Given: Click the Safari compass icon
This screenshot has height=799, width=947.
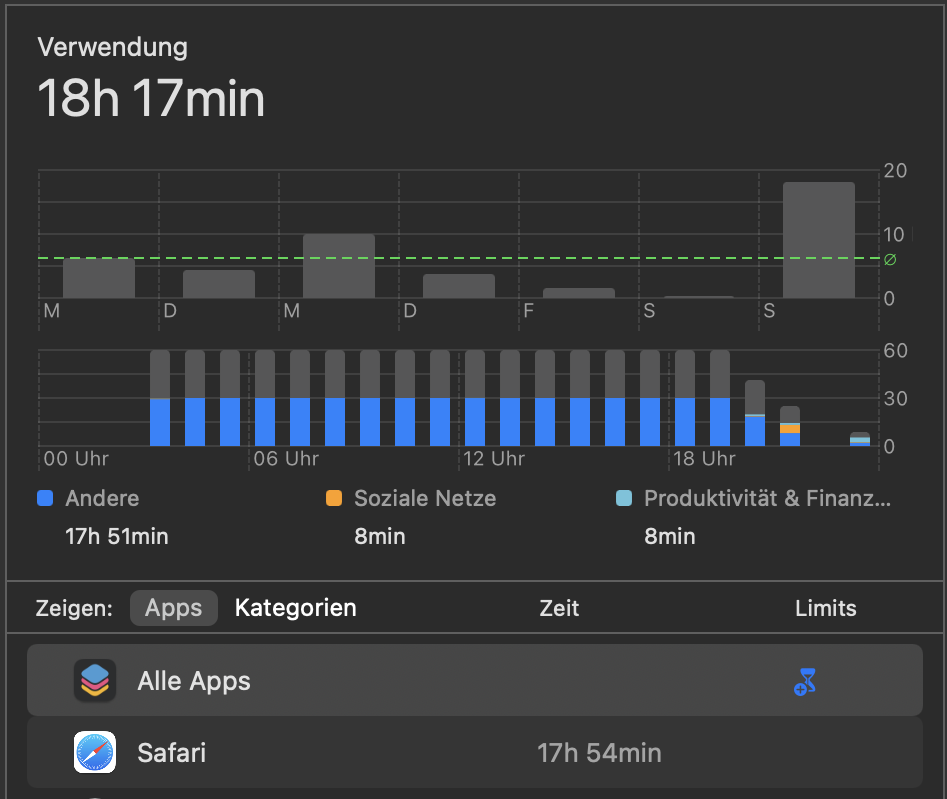Looking at the screenshot, I should coord(95,752).
